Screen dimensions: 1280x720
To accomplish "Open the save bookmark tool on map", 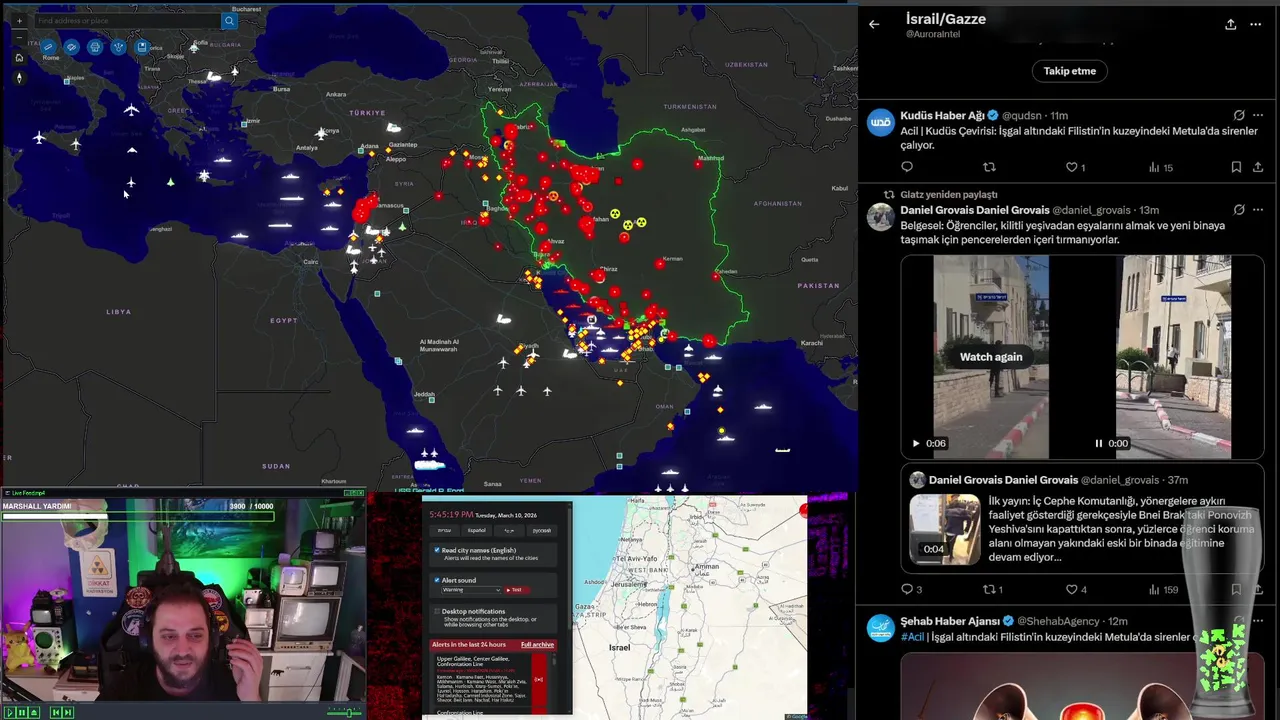I will click(x=142, y=47).
